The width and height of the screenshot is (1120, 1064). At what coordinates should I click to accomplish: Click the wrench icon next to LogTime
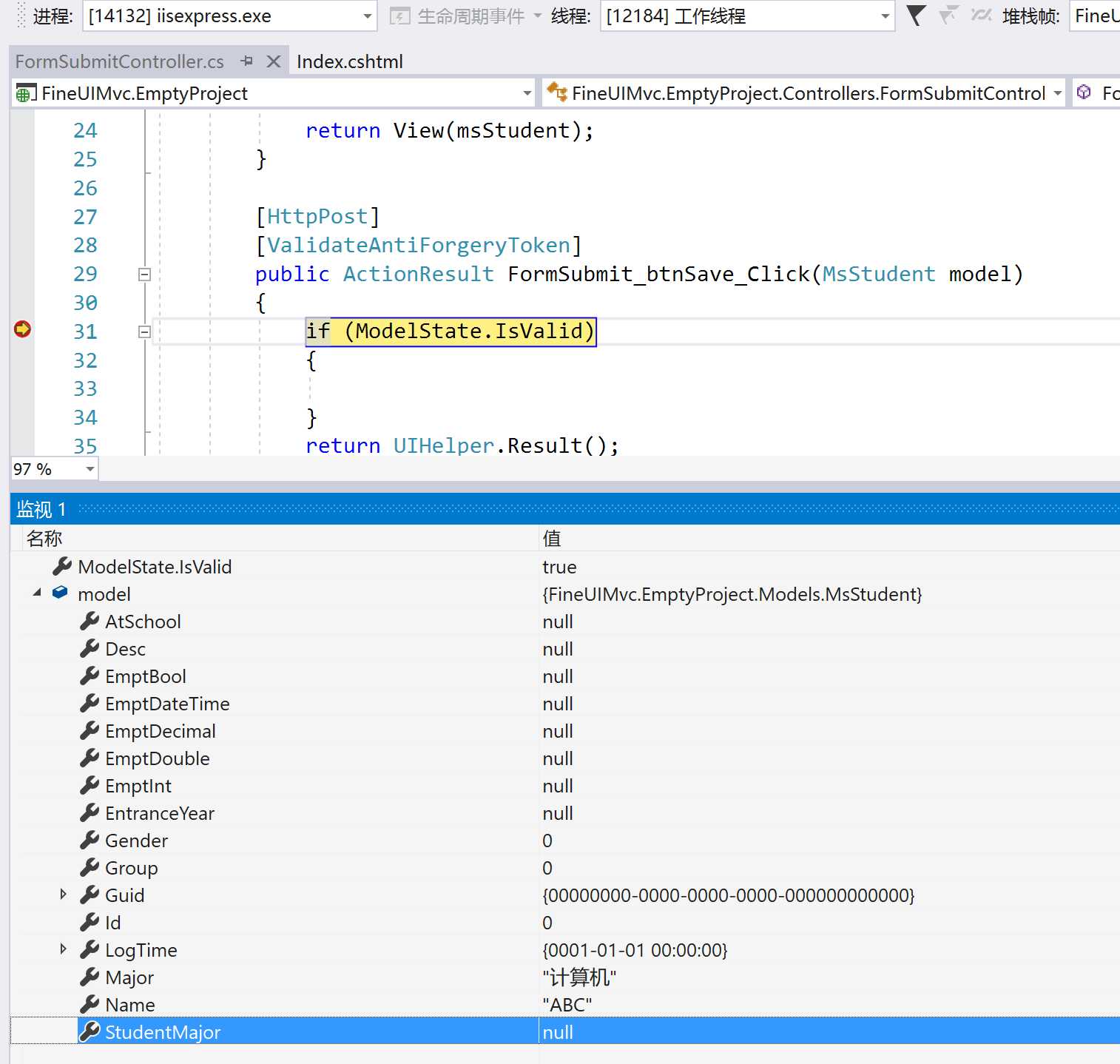pos(90,949)
